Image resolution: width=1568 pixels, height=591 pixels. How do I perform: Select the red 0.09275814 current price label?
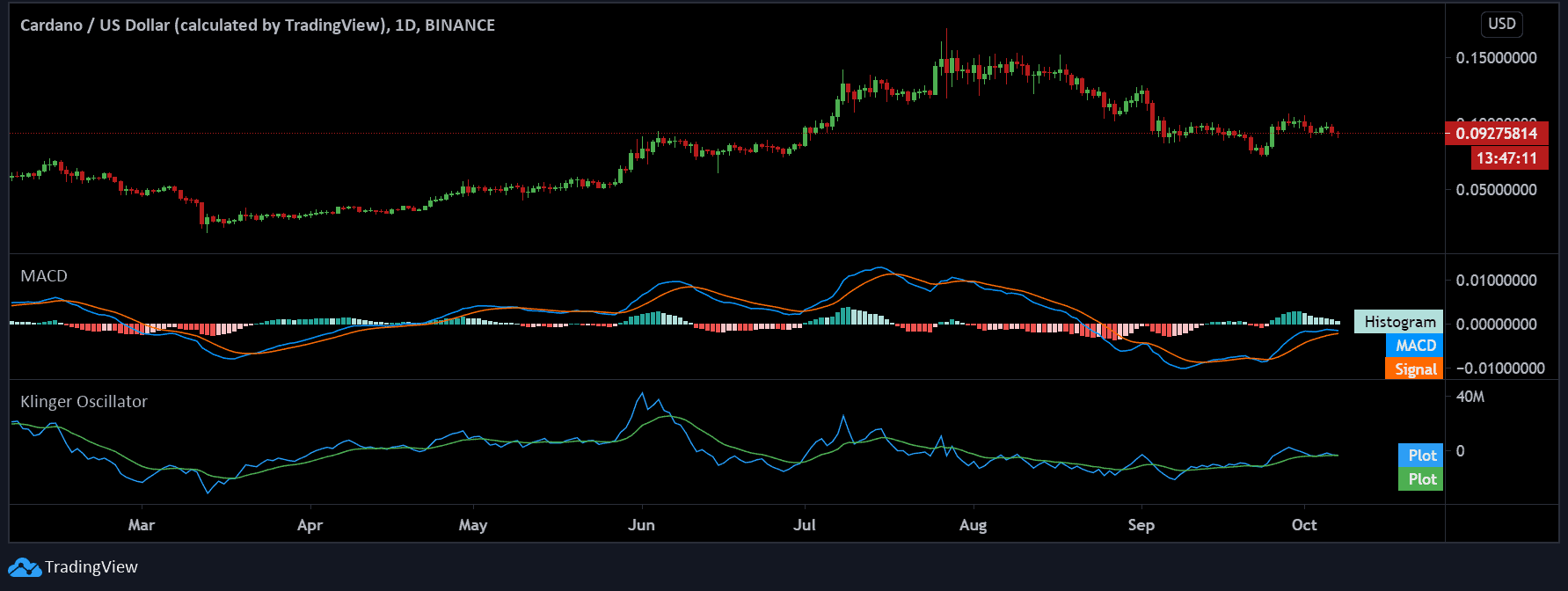[1496, 134]
